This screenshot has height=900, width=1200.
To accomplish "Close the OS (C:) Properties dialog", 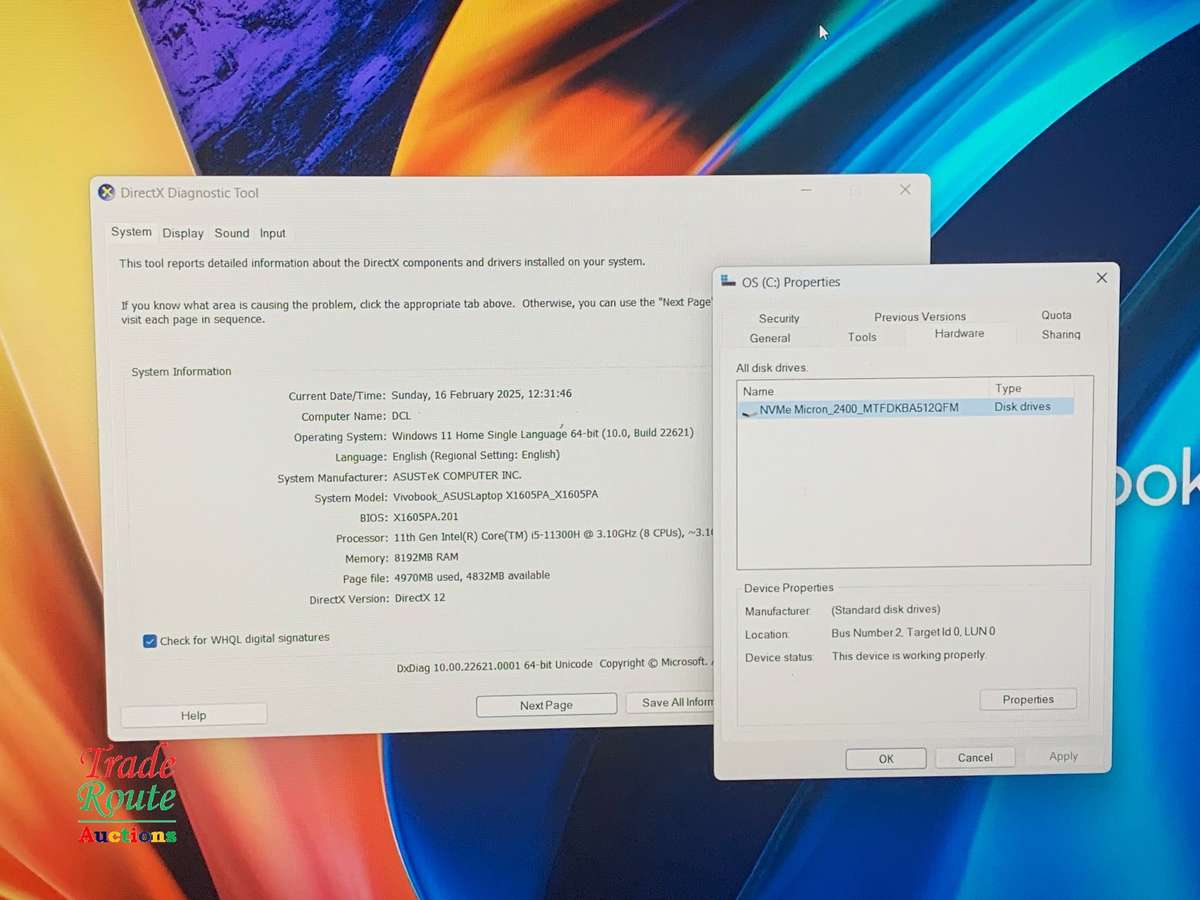I will click(1101, 278).
